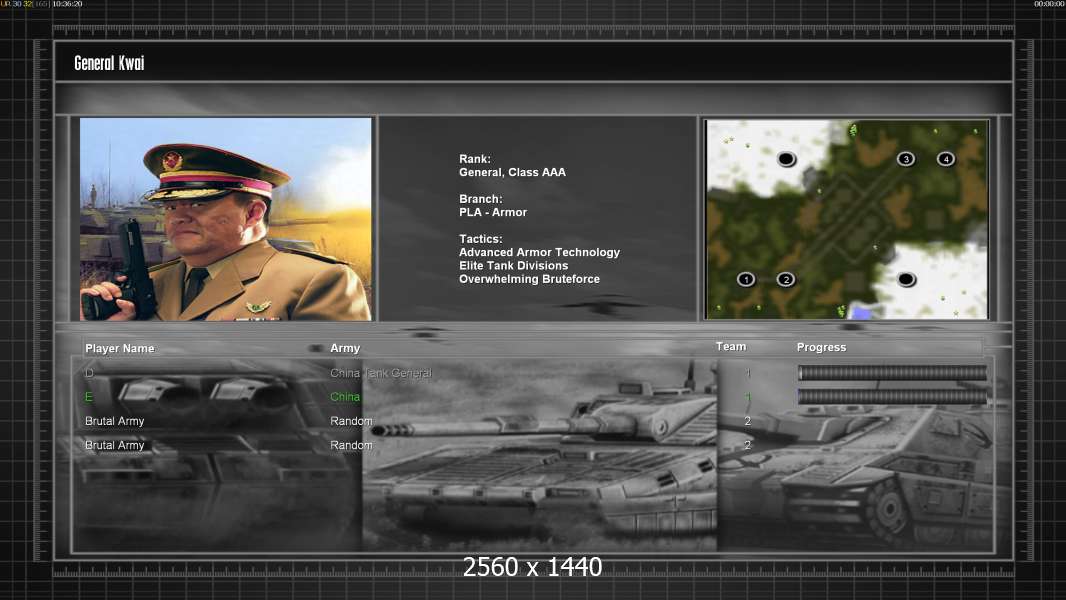The width and height of the screenshot is (1066, 600).
Task: Click the black marker on the southeast snow area
Action: [906, 279]
